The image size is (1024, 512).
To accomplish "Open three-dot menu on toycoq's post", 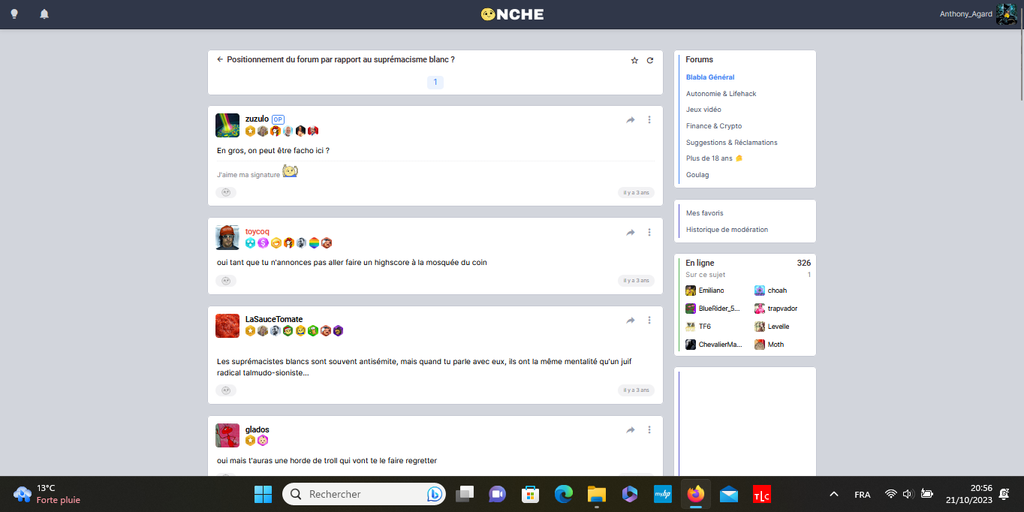I will (x=649, y=232).
